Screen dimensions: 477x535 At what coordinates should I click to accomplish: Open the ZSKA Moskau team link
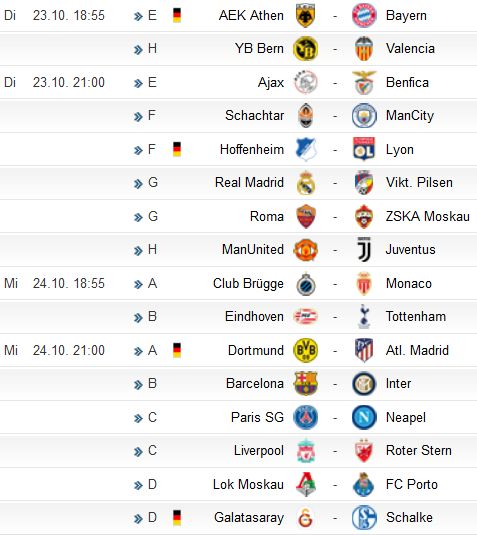tap(428, 216)
